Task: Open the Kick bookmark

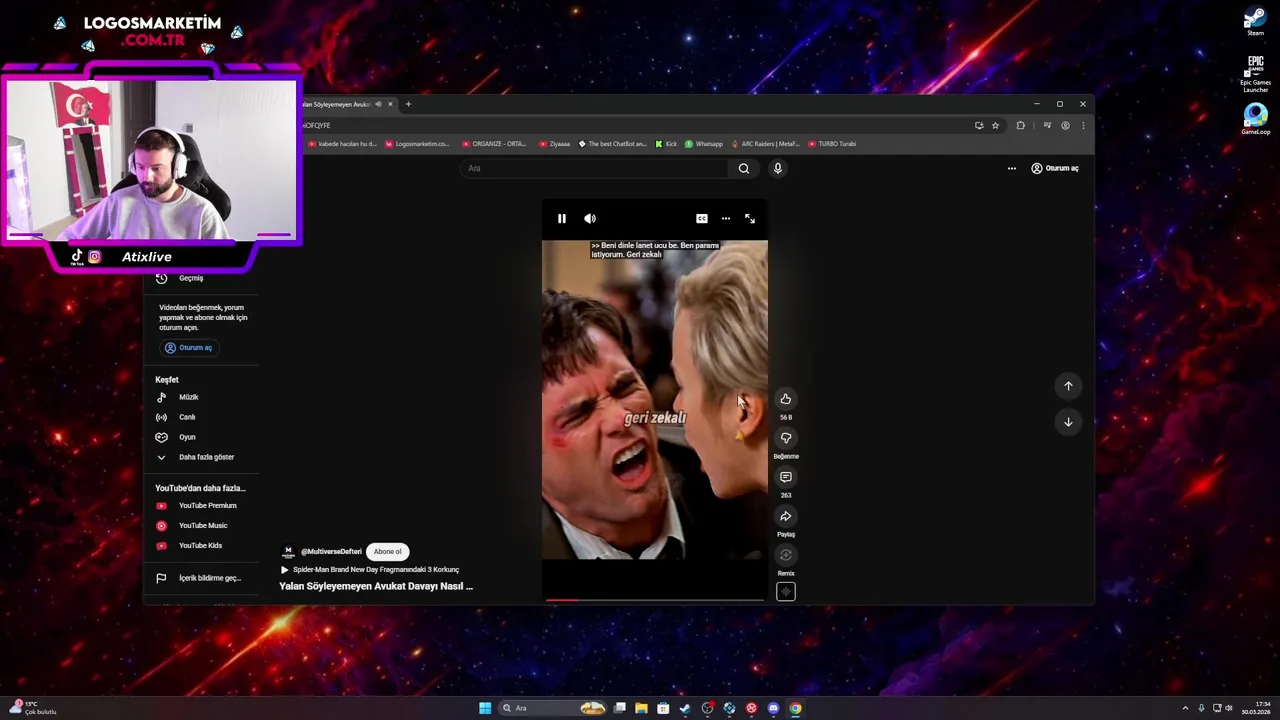Action: (666, 144)
